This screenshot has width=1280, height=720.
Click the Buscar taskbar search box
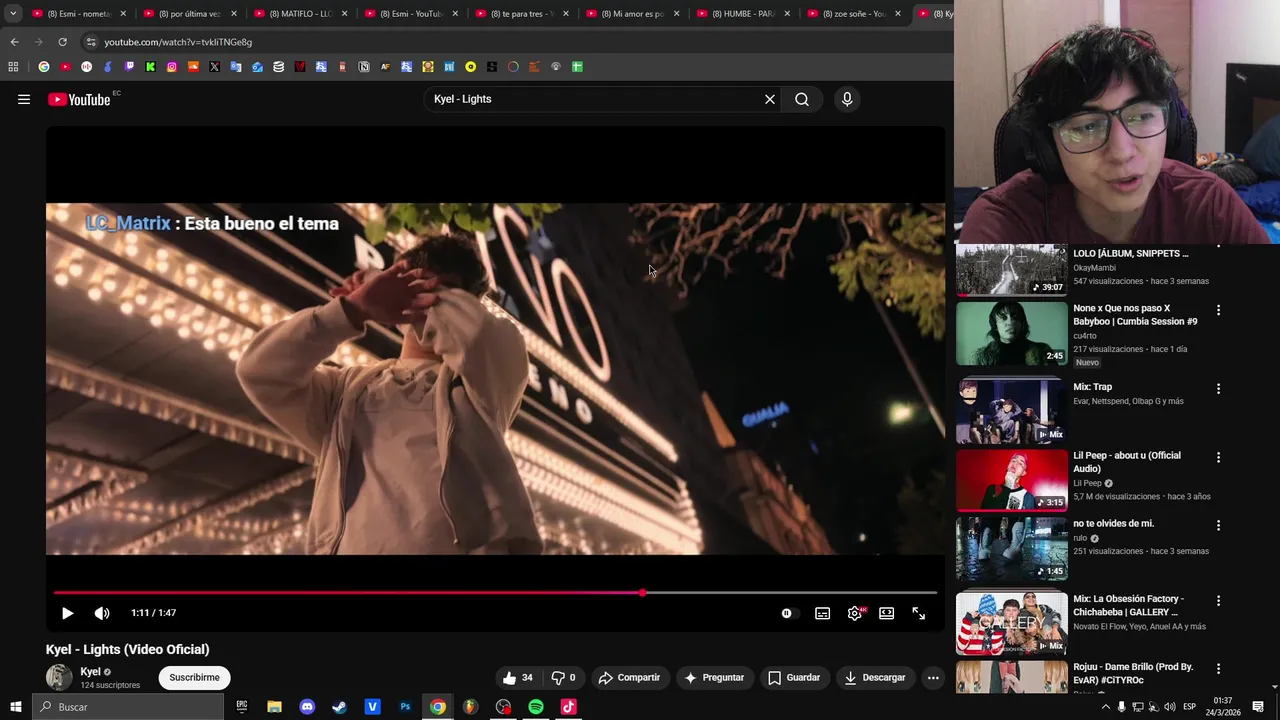(128, 707)
